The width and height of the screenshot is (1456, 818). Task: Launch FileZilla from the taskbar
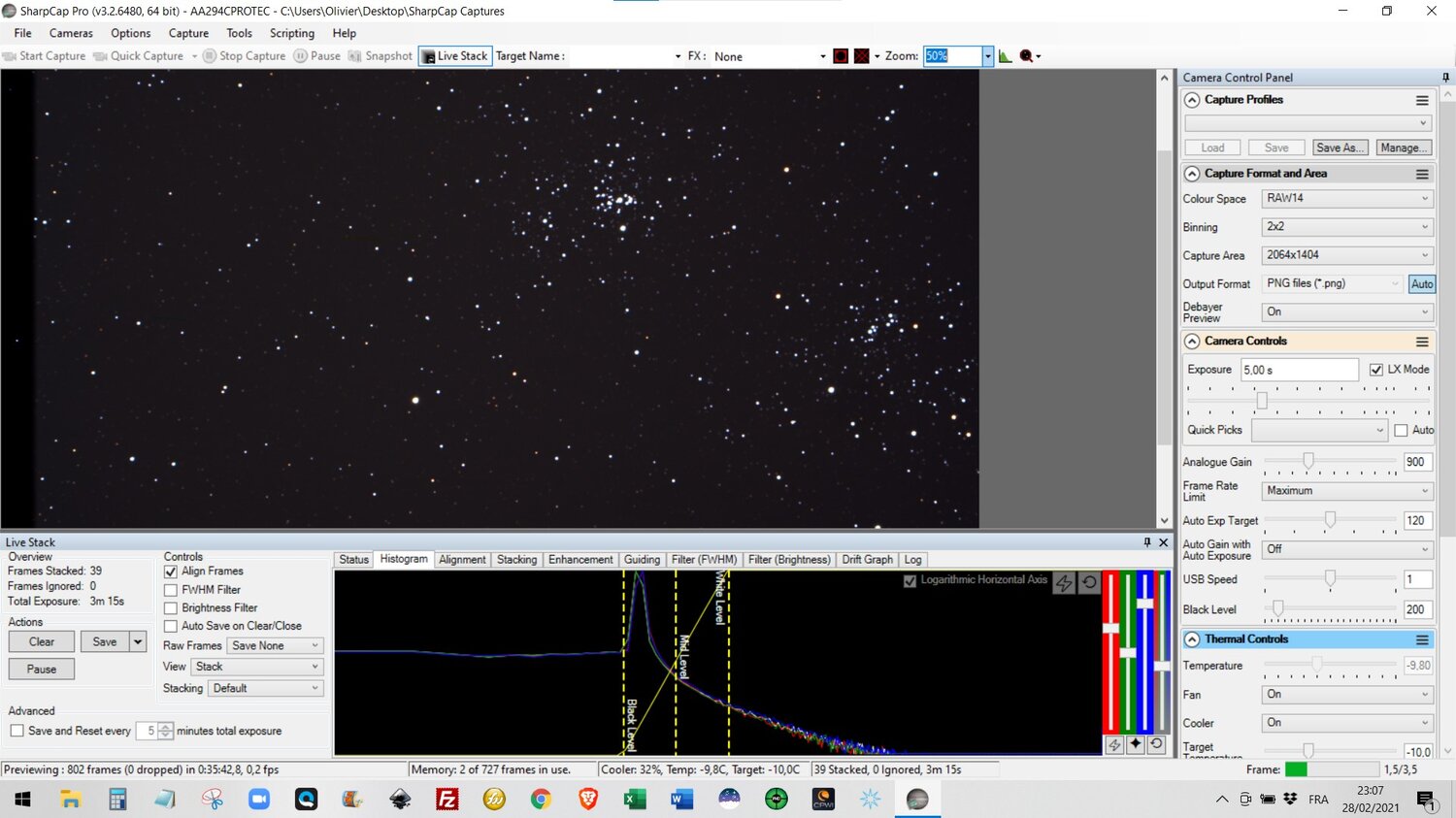pyautogui.click(x=447, y=799)
